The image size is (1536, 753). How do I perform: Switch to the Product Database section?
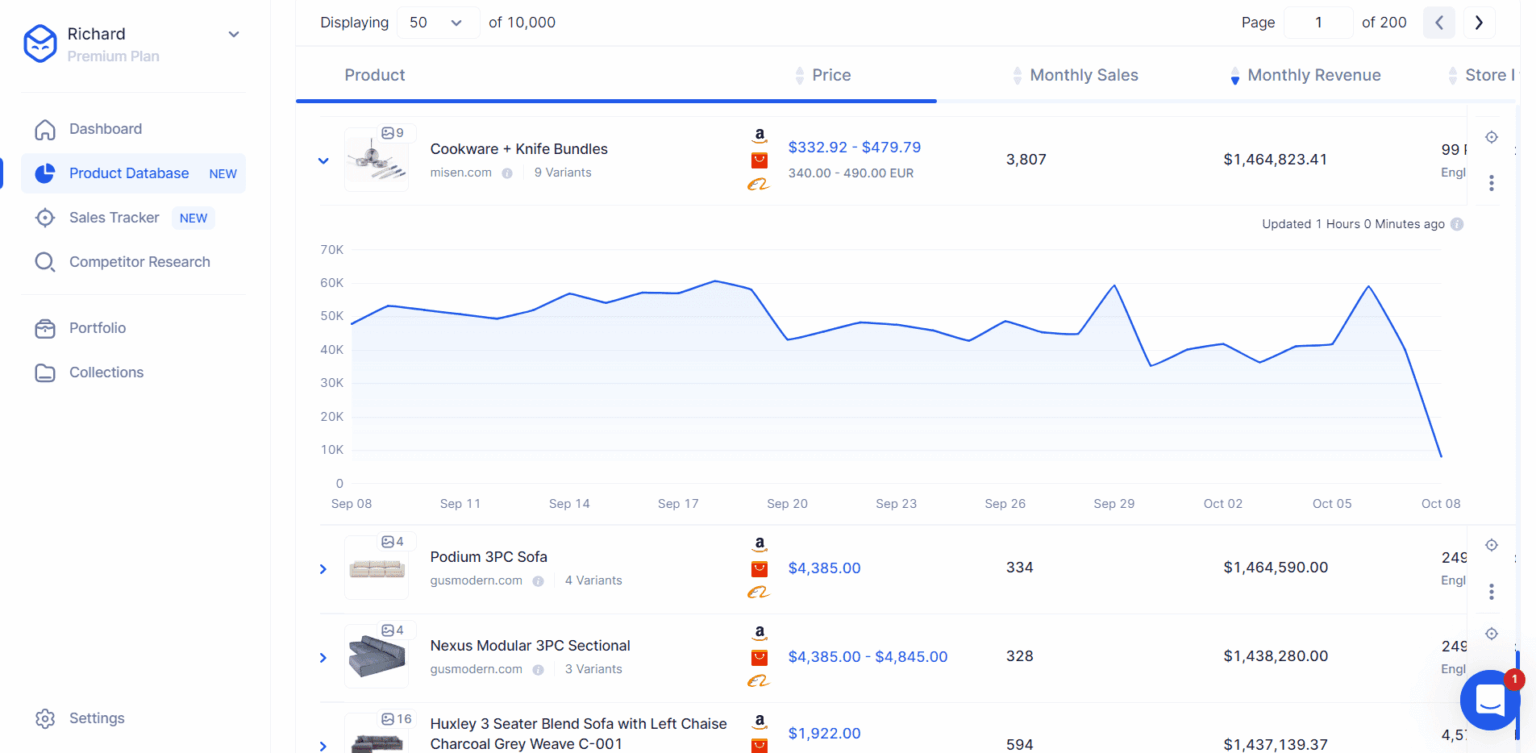(129, 173)
